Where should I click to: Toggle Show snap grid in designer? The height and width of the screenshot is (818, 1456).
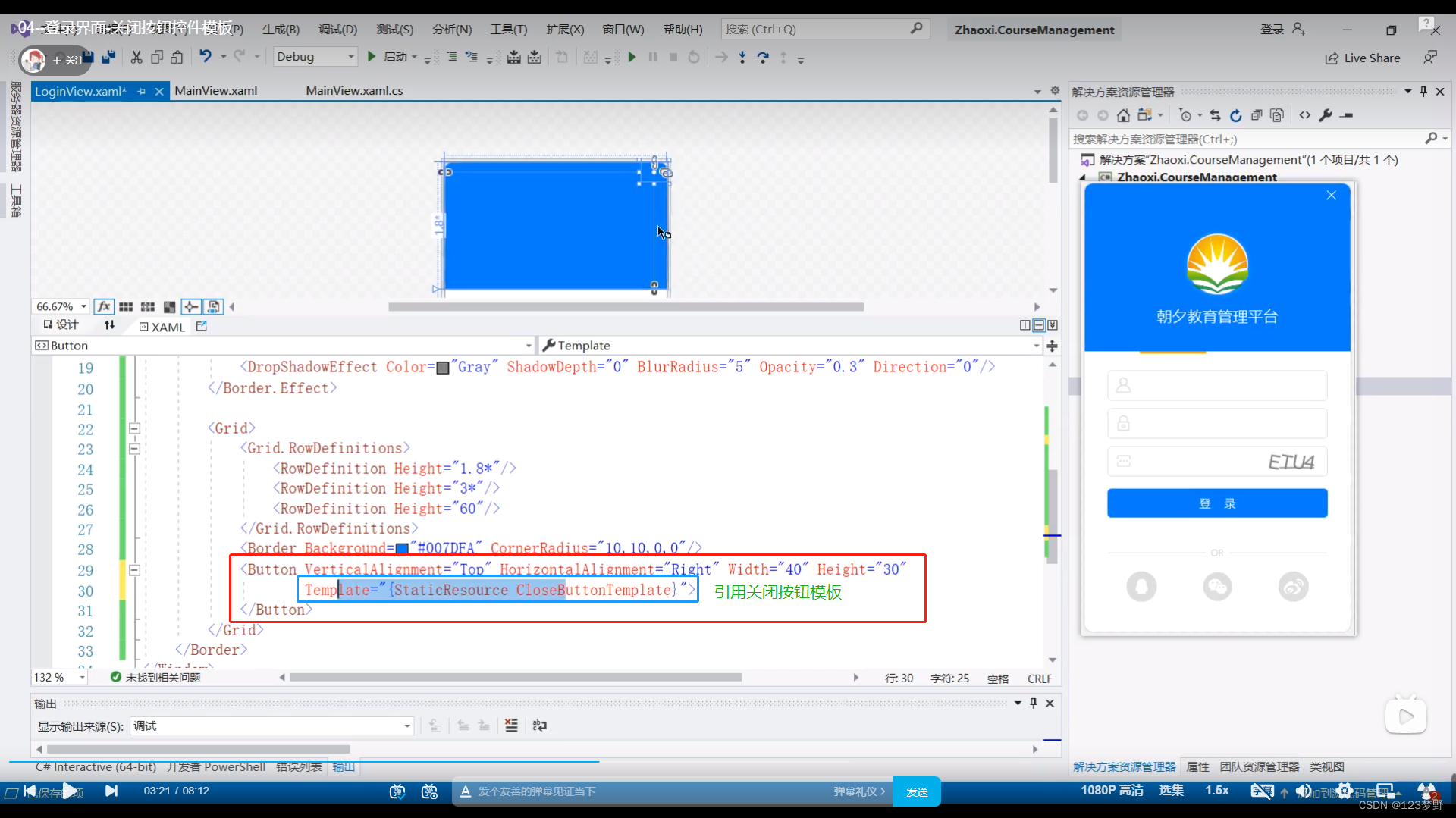[x=126, y=306]
